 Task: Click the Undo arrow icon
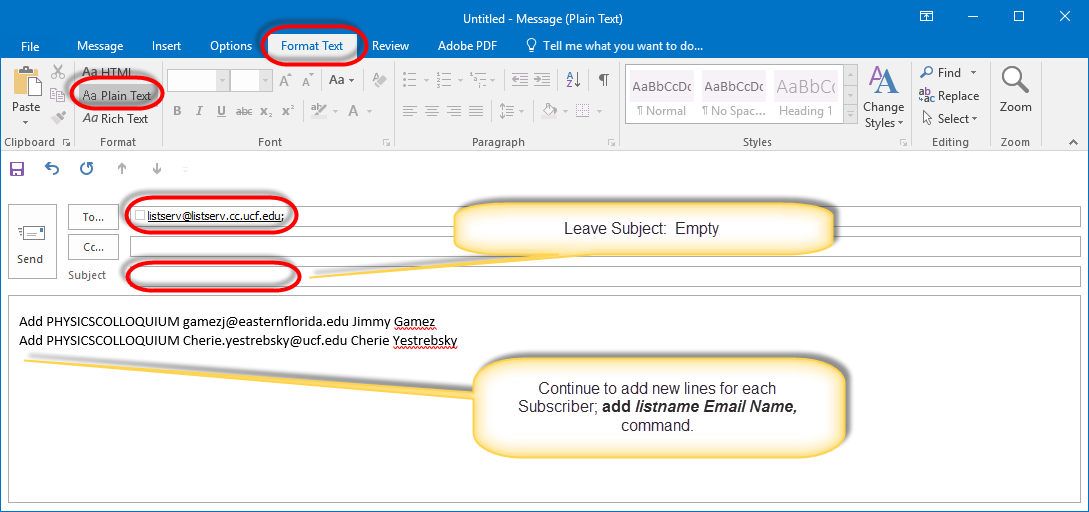51,168
